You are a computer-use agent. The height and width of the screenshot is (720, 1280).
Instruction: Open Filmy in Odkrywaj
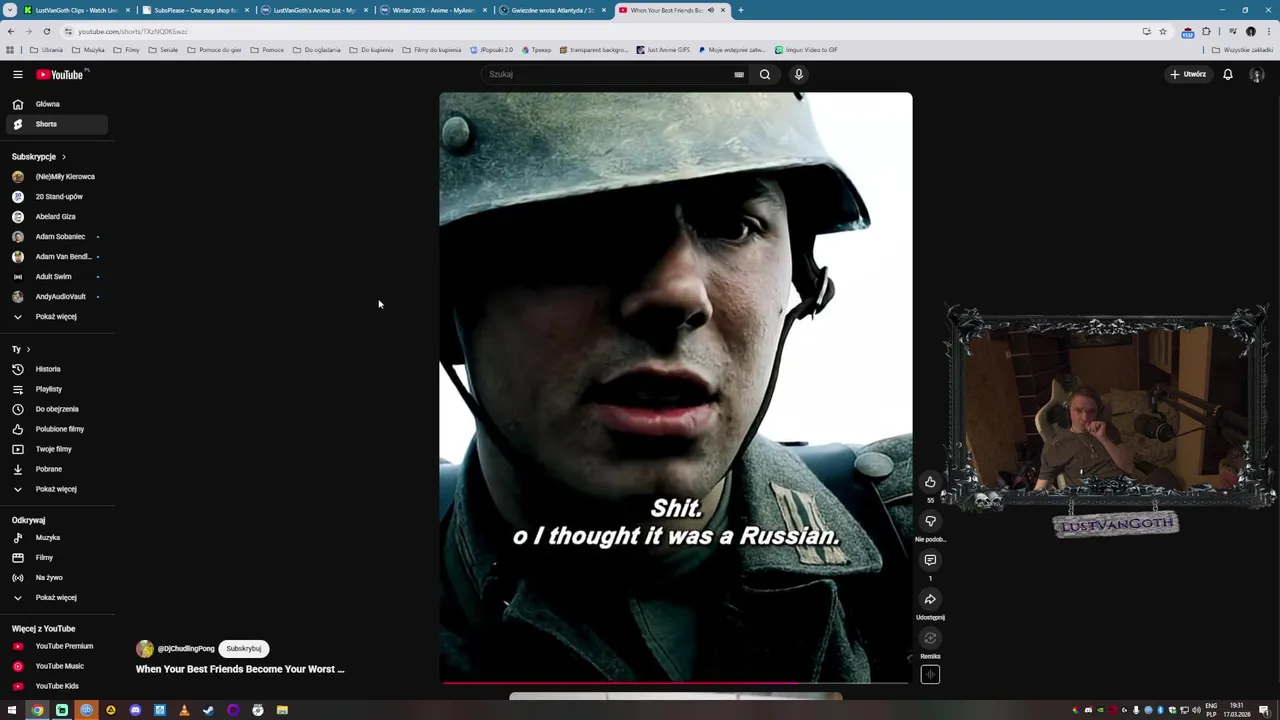pyautogui.click(x=55, y=557)
